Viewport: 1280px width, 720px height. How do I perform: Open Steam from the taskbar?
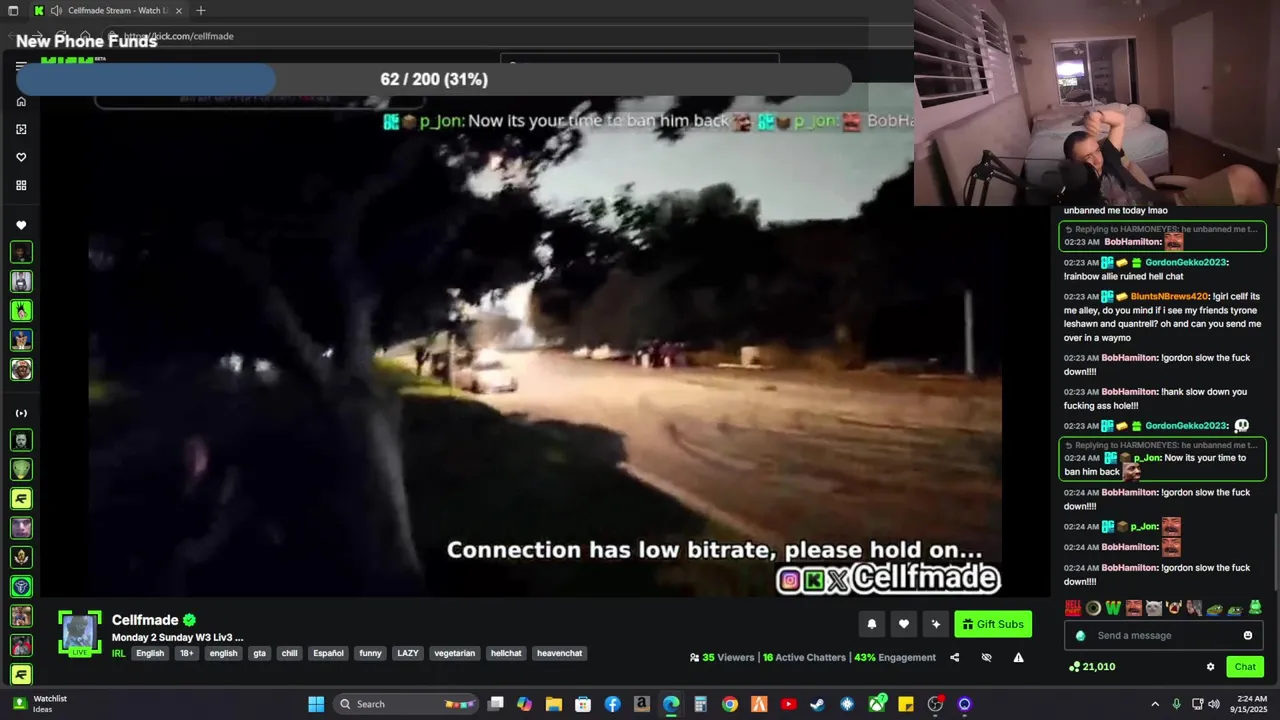[x=818, y=704]
